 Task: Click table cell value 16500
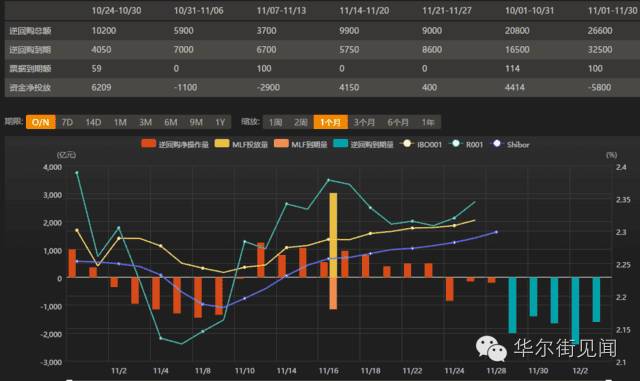517,50
